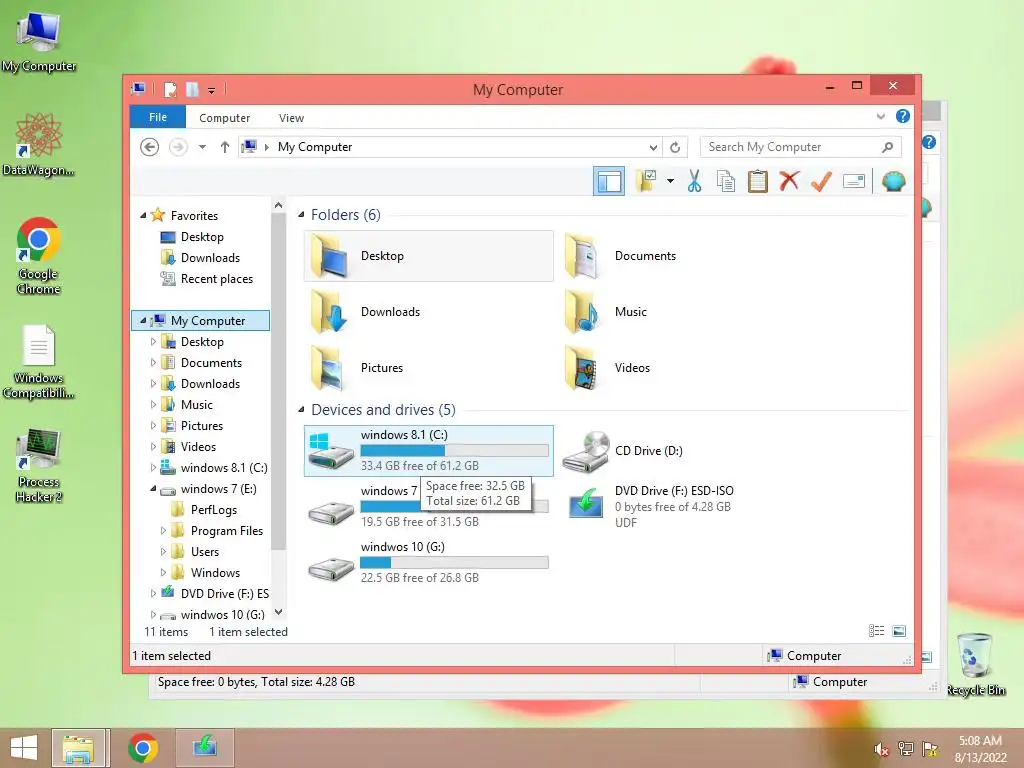Open CD Drive (D:) icon
Viewport: 1024px width, 768px height.
point(585,451)
